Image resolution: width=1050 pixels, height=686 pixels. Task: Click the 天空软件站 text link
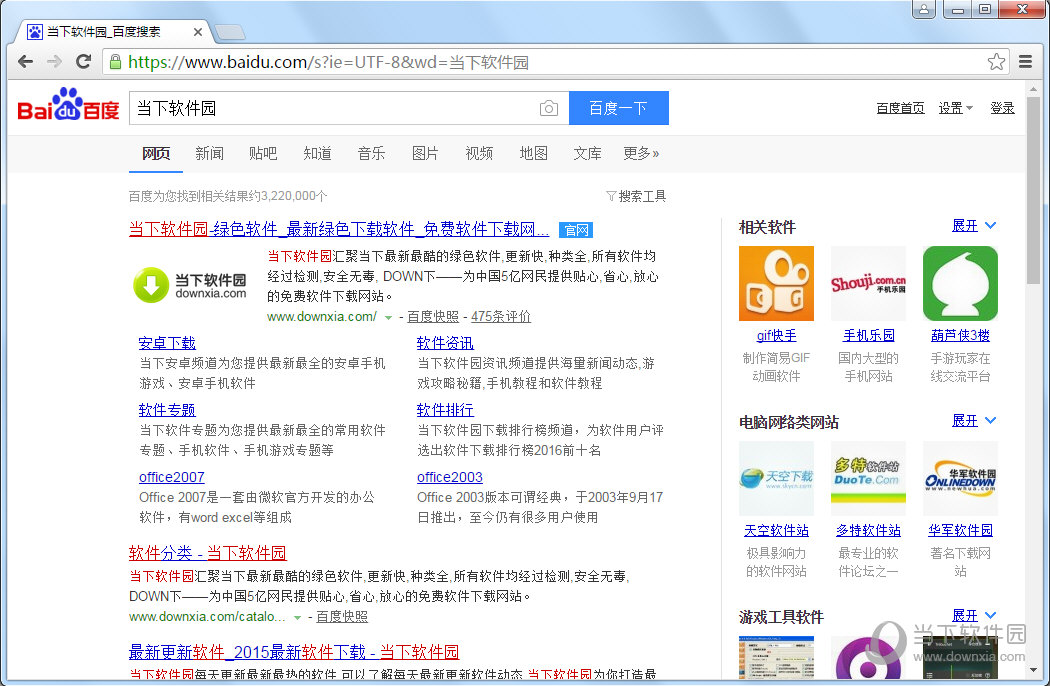tap(776, 530)
